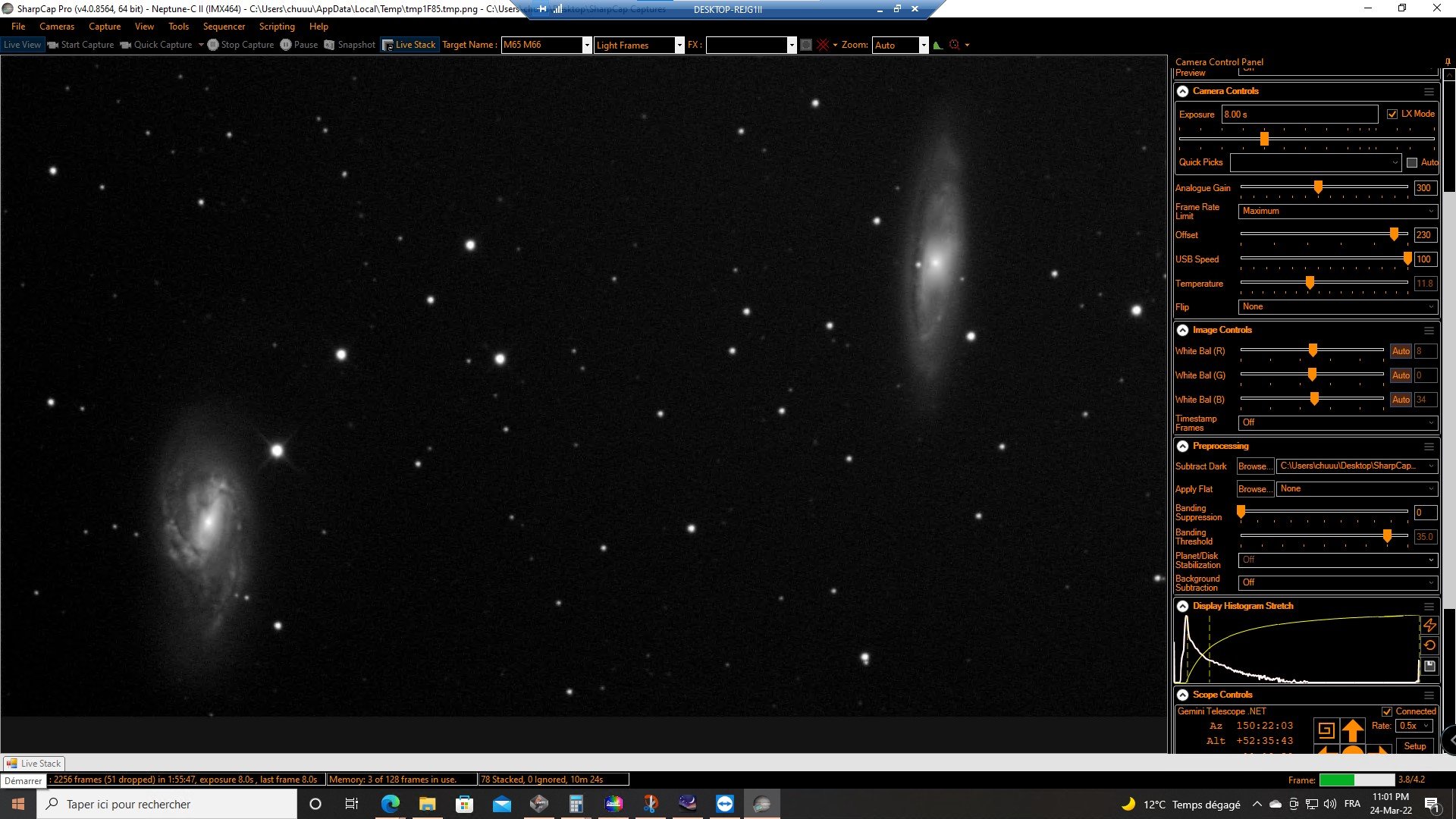Open the Flip dropdown

1338,306
